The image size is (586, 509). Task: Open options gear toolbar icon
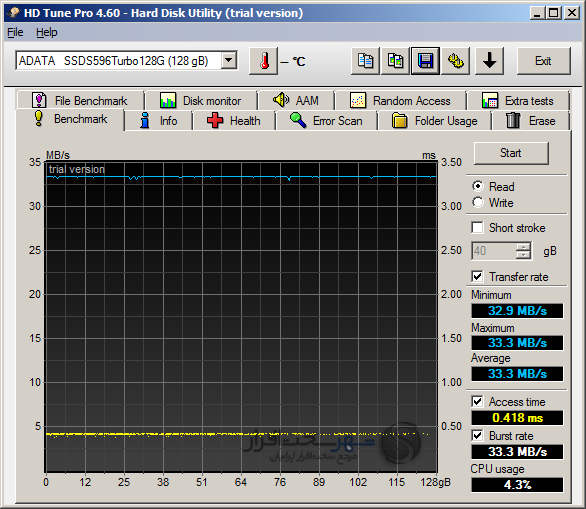(455, 61)
